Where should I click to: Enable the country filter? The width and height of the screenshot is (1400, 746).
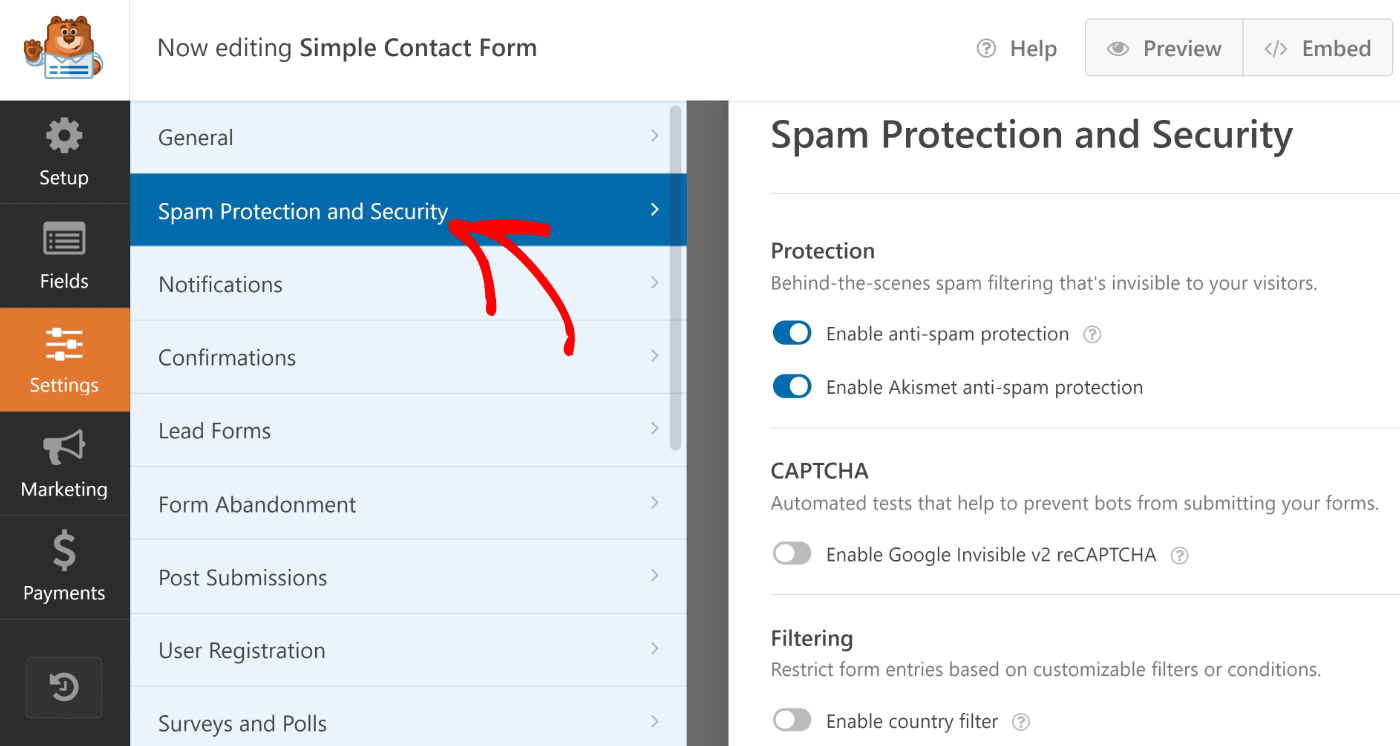coord(792,720)
